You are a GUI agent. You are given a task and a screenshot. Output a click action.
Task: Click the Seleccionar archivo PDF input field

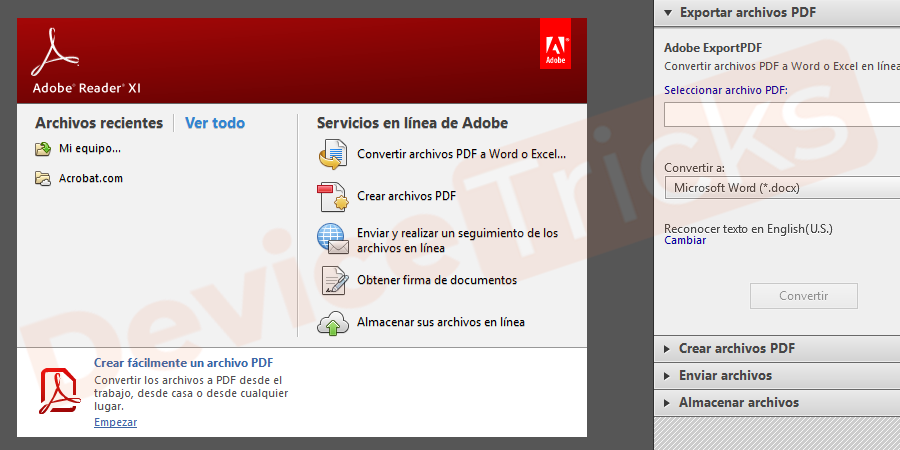click(782, 115)
